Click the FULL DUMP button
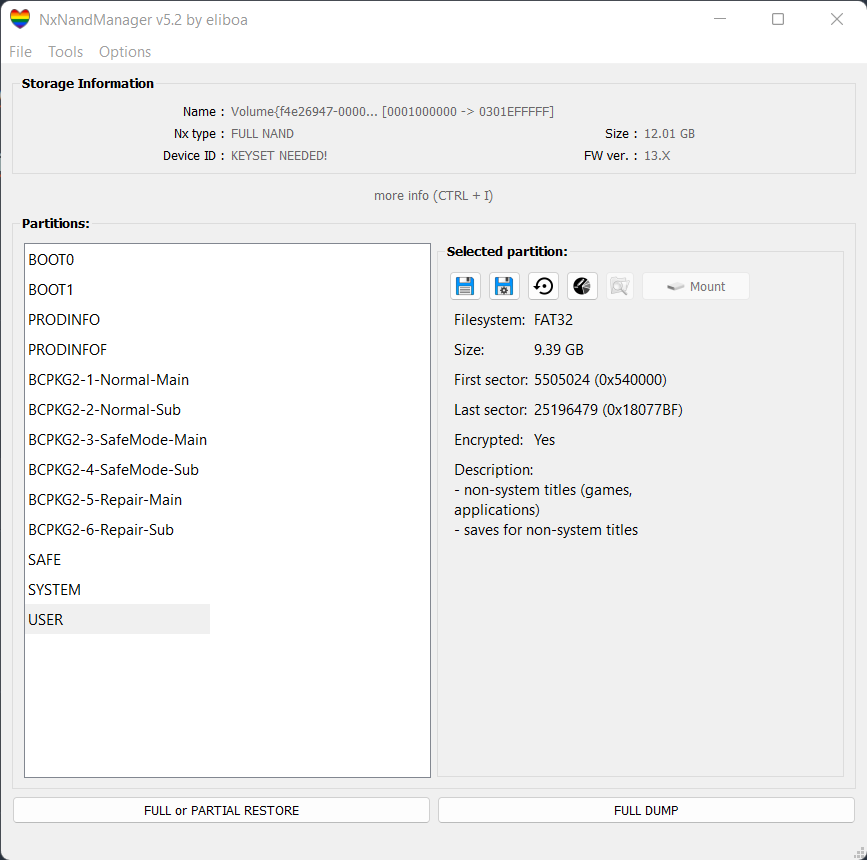 [646, 810]
